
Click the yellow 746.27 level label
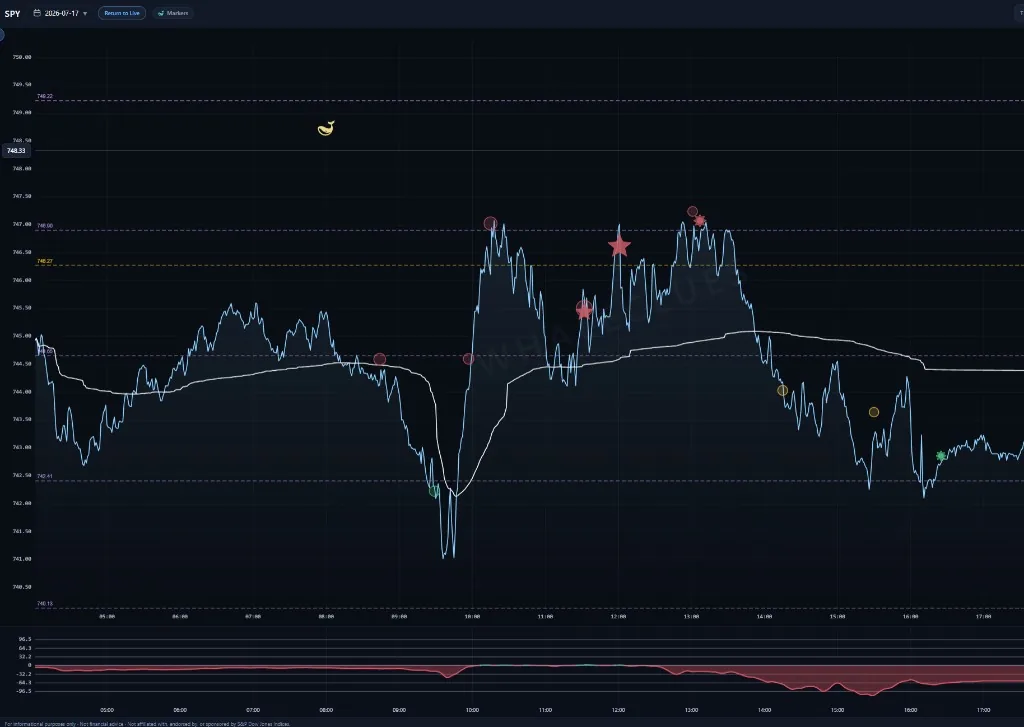(x=45, y=261)
